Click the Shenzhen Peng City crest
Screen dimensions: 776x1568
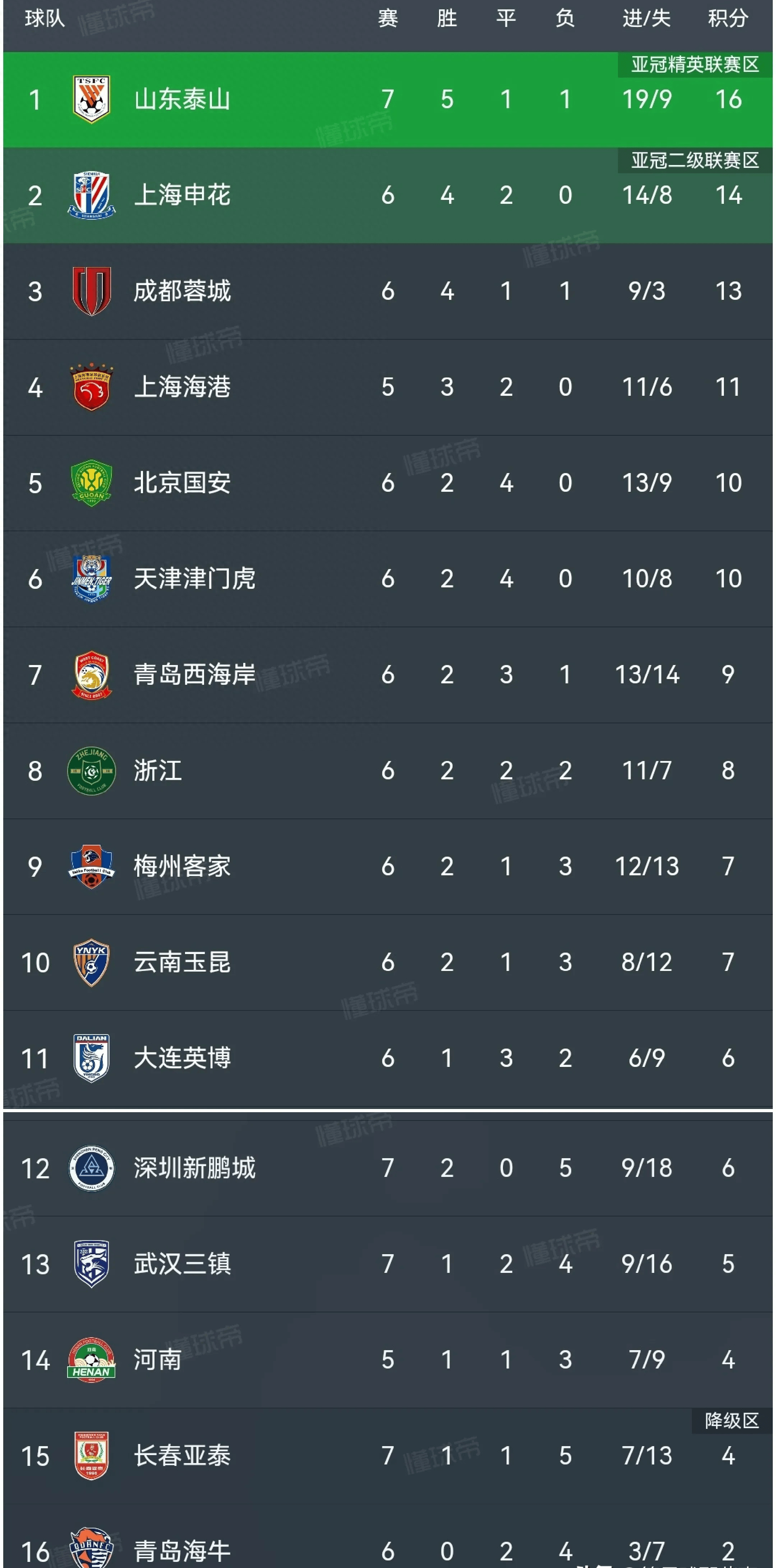pyautogui.click(x=91, y=1168)
